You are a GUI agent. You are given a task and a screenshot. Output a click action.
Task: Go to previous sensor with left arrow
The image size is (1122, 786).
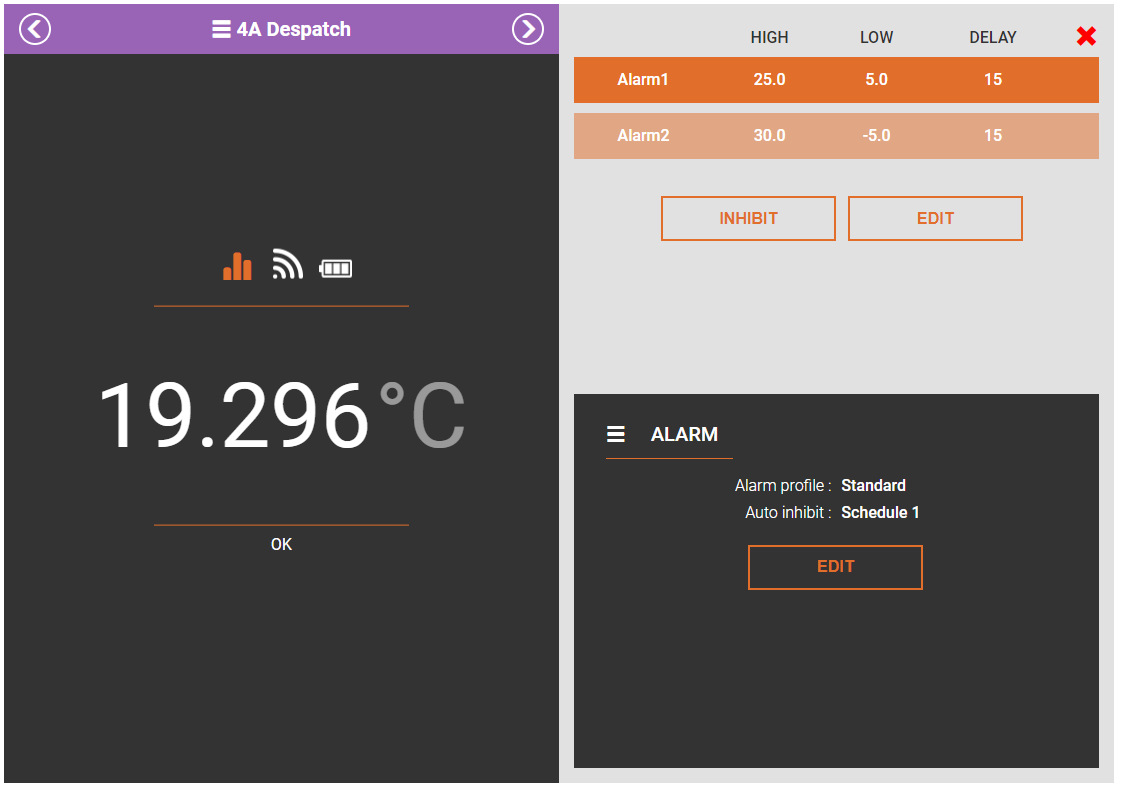coord(34,29)
